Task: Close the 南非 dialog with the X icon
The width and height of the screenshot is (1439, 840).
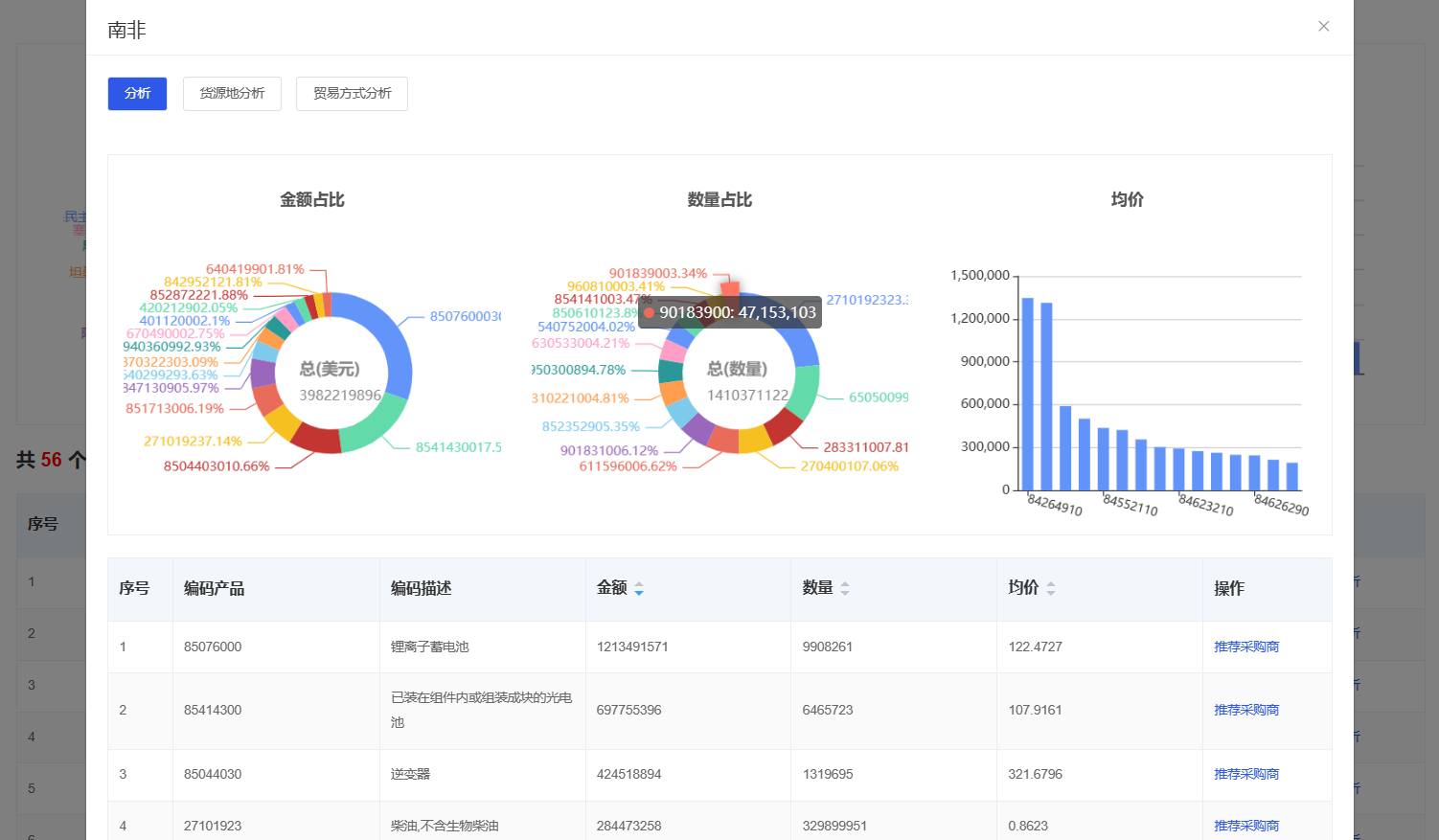Action: click(x=1323, y=27)
